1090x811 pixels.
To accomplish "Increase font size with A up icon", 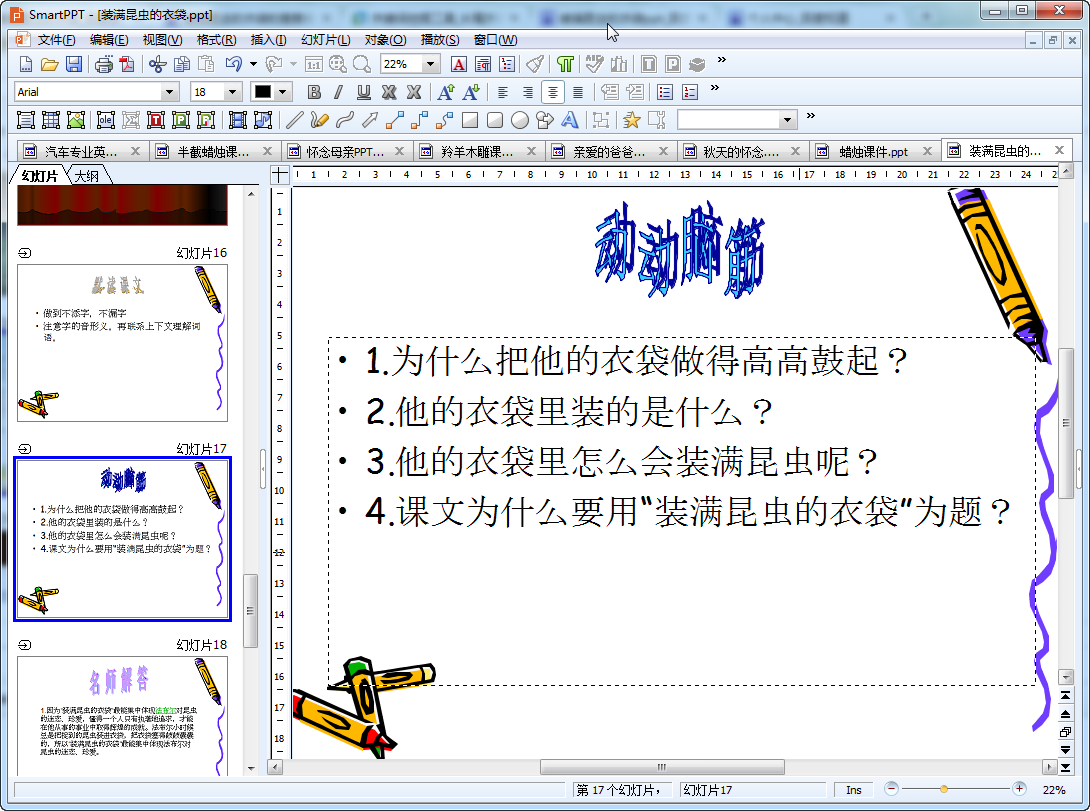I will 446,92.
